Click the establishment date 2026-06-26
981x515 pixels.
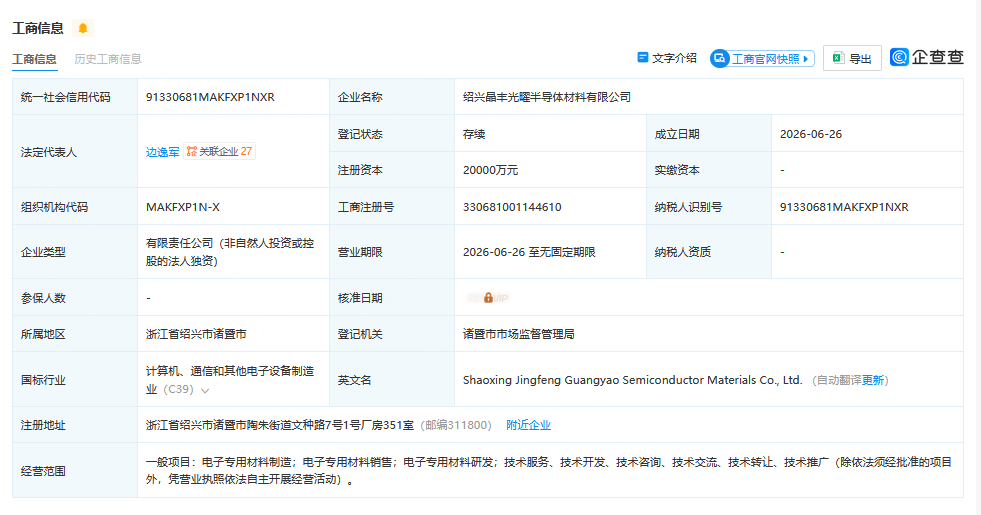(811, 134)
